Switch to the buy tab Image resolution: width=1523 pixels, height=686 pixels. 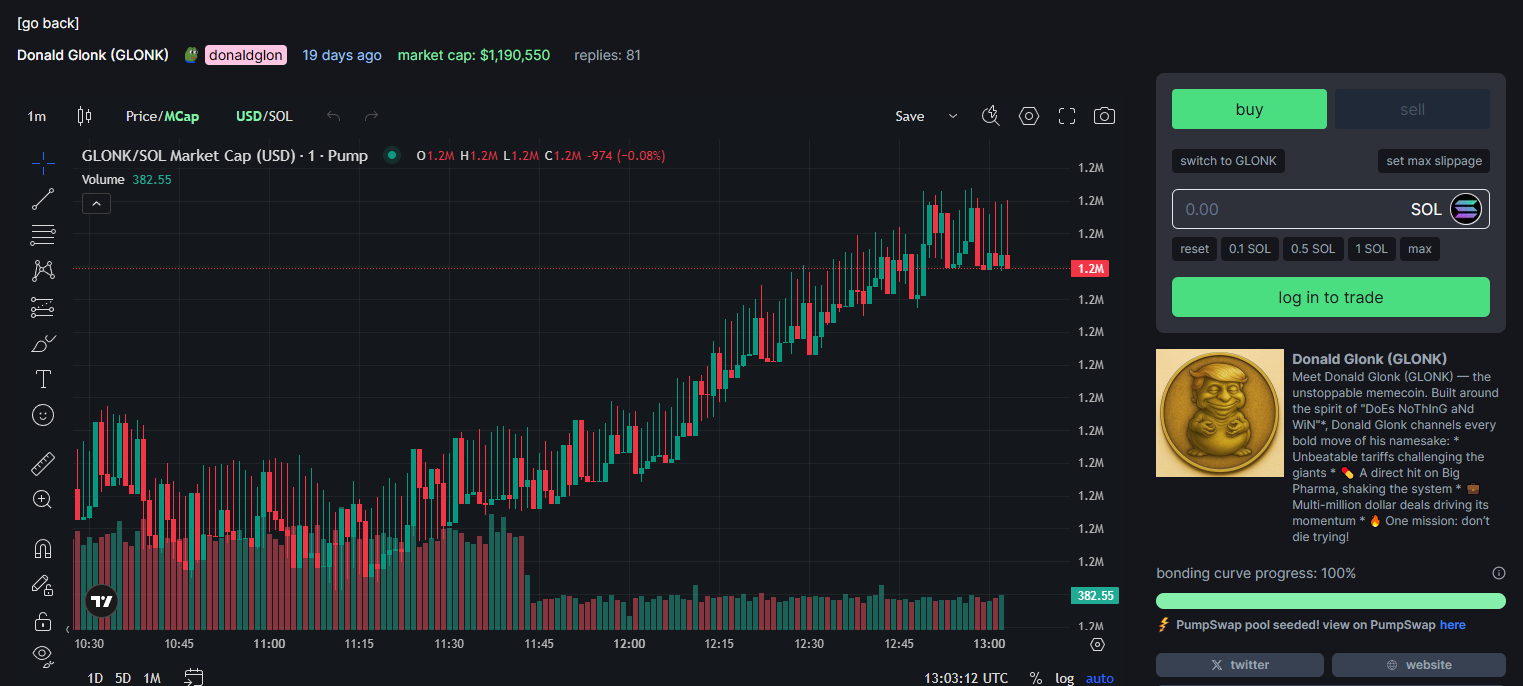(1249, 109)
